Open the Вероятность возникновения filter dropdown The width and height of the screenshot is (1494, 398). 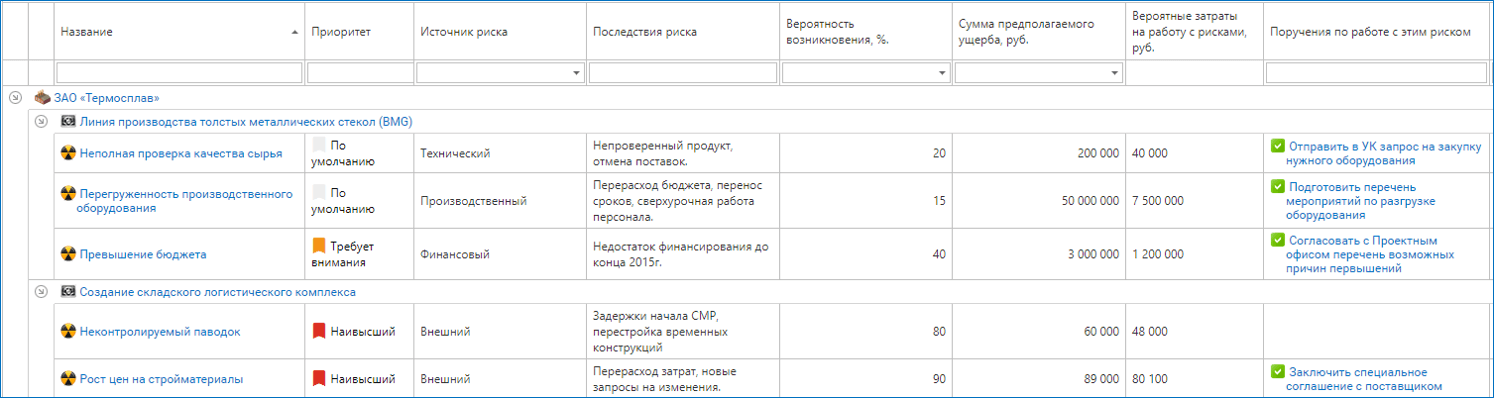(x=942, y=73)
